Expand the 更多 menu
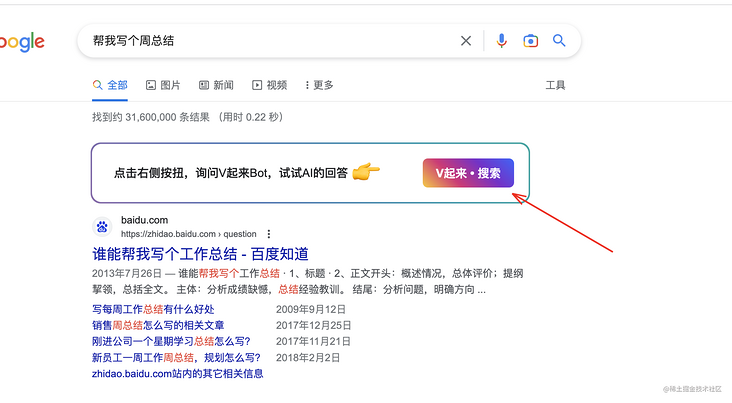The width and height of the screenshot is (732, 403). [x=319, y=85]
